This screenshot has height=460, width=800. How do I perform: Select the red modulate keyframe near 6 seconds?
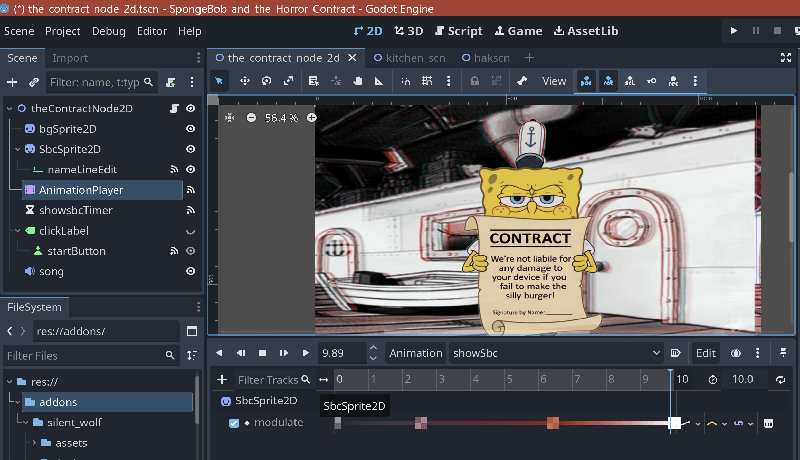[553, 422]
